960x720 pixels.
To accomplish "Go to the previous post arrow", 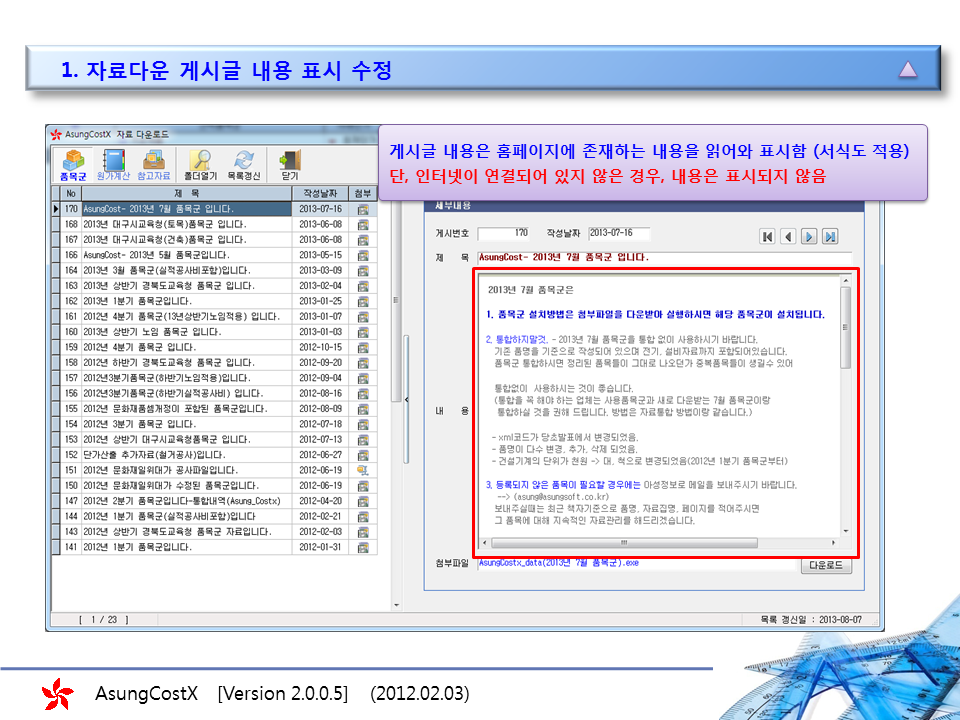I will click(788, 236).
